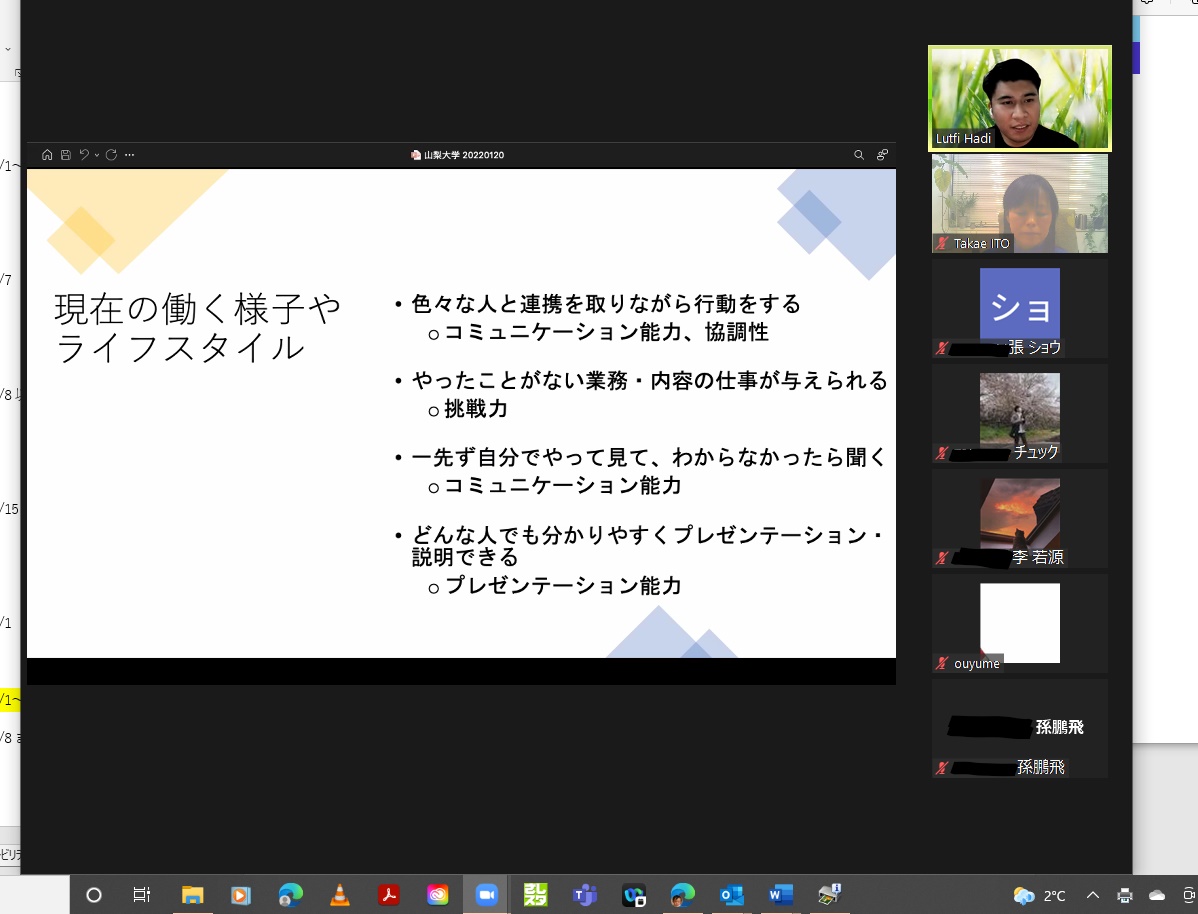This screenshot has height=914, width=1198.
Task: Launch Microsoft Teams from the taskbar
Action: pos(585,895)
